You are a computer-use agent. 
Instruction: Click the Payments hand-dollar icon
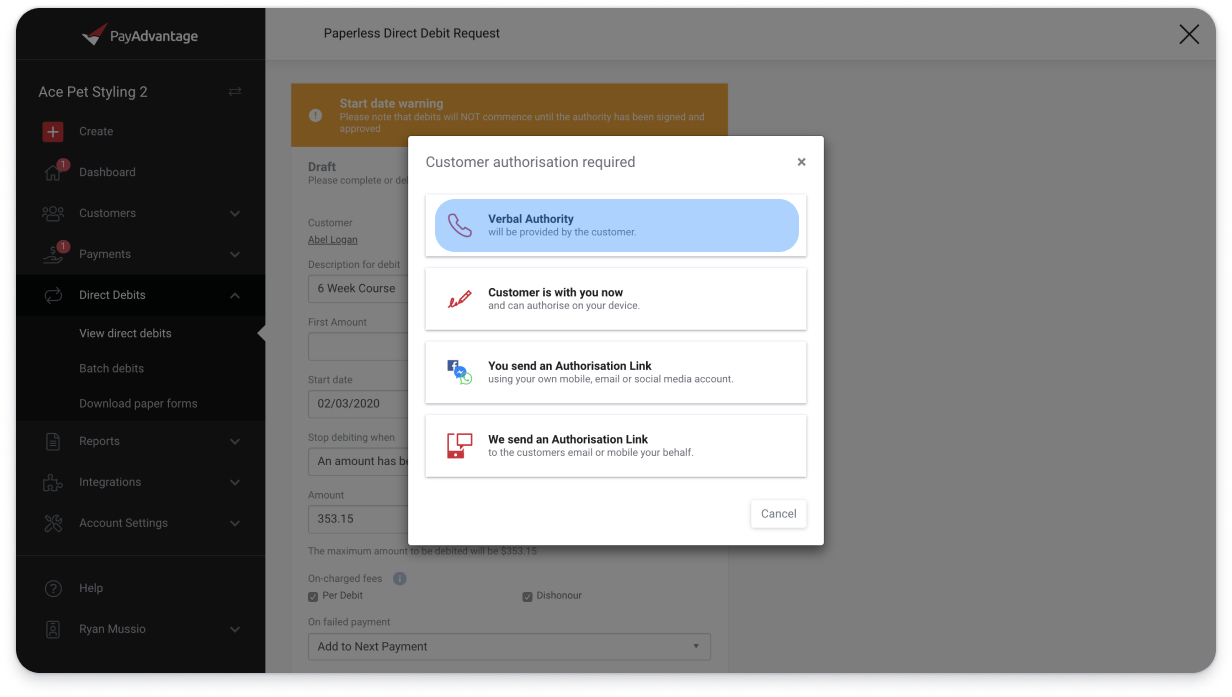(x=53, y=254)
